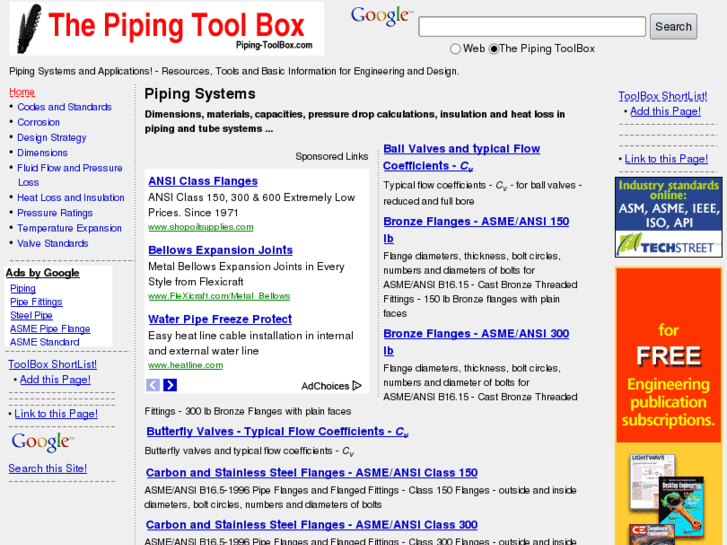727x545 pixels.
Task: Click the next ad arrow button
Action: (170, 385)
